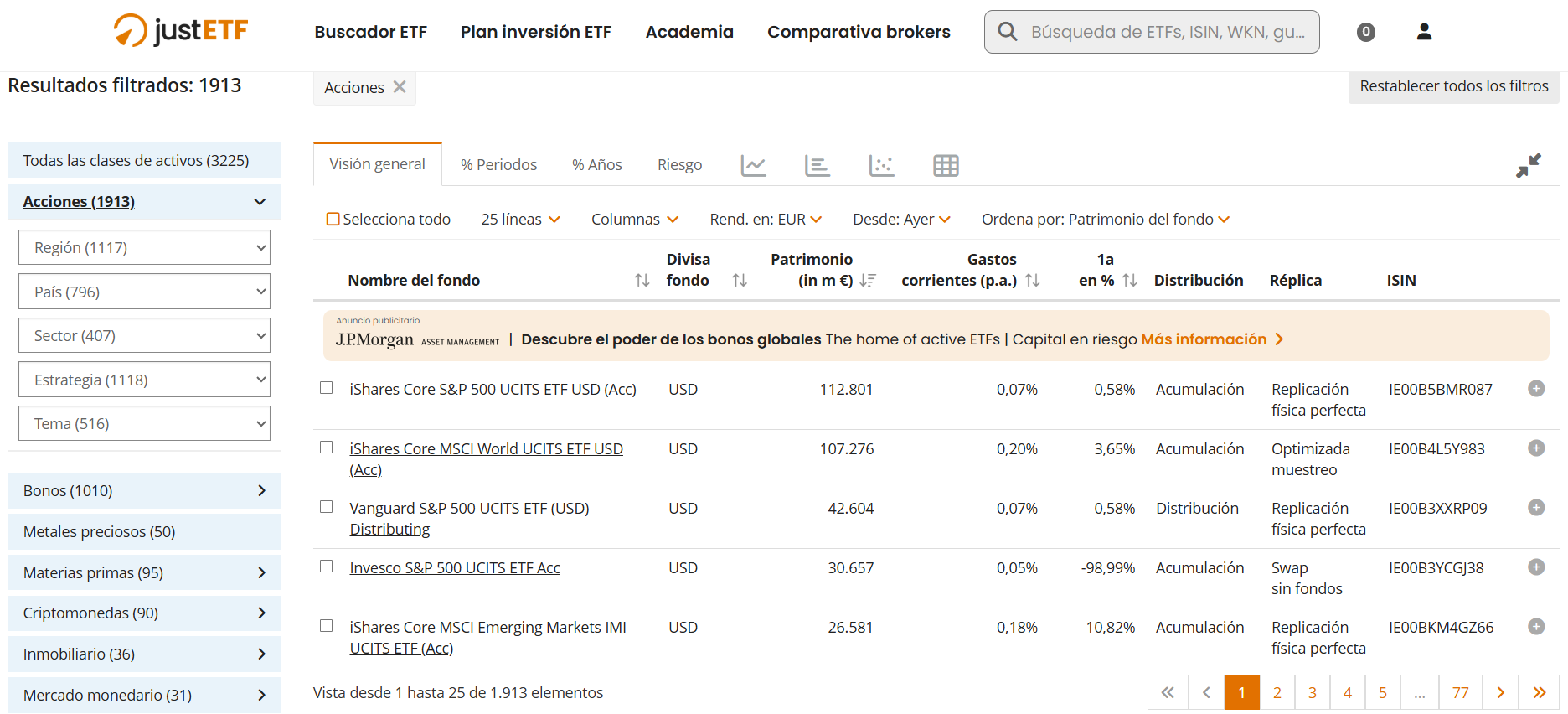Image resolution: width=1568 pixels, height=714 pixels.
Task: Select the Vanguard S&P 500 ETF checkbox
Action: tap(327, 507)
